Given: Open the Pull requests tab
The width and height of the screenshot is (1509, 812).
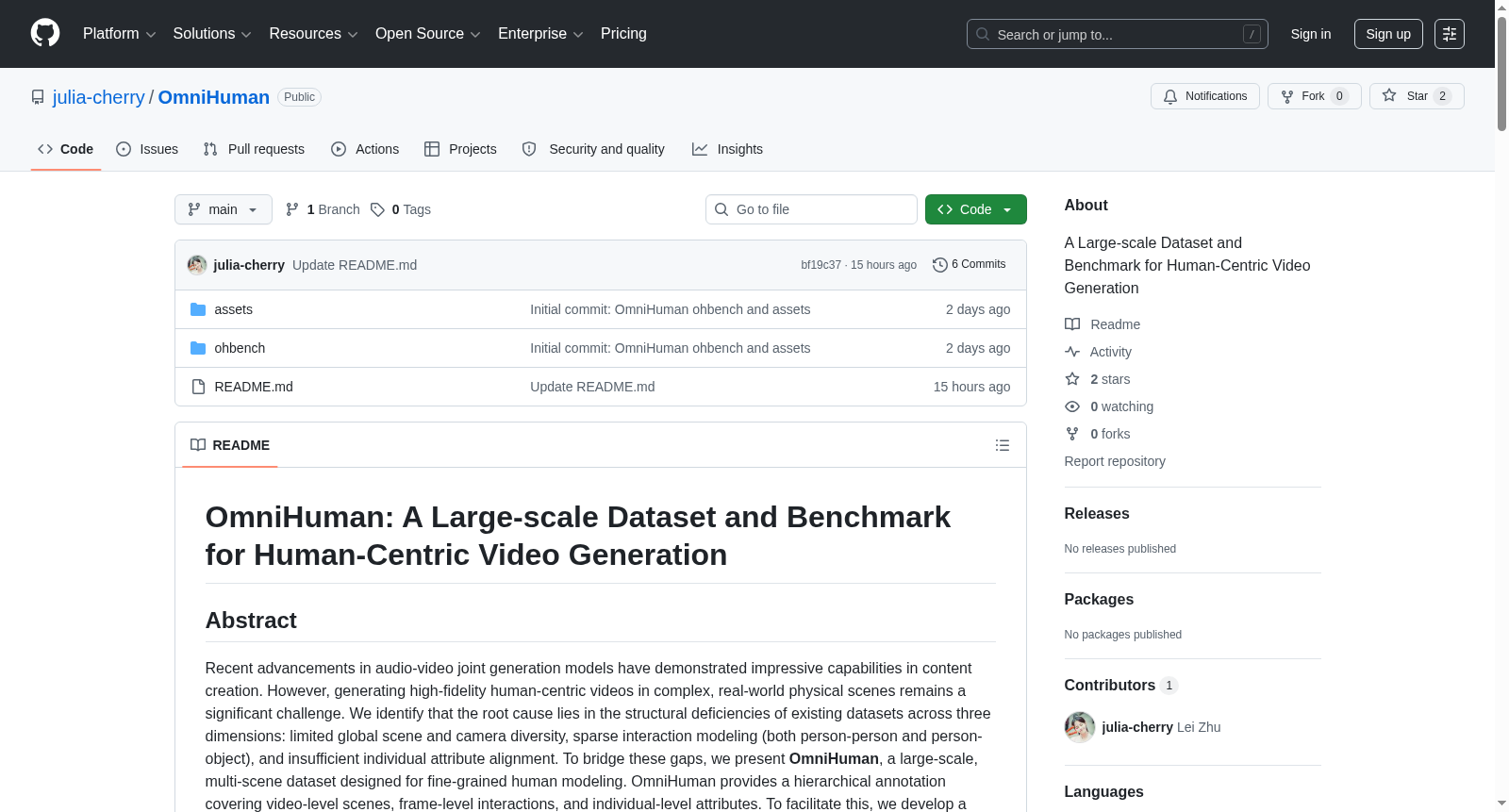Looking at the screenshot, I should 254,149.
